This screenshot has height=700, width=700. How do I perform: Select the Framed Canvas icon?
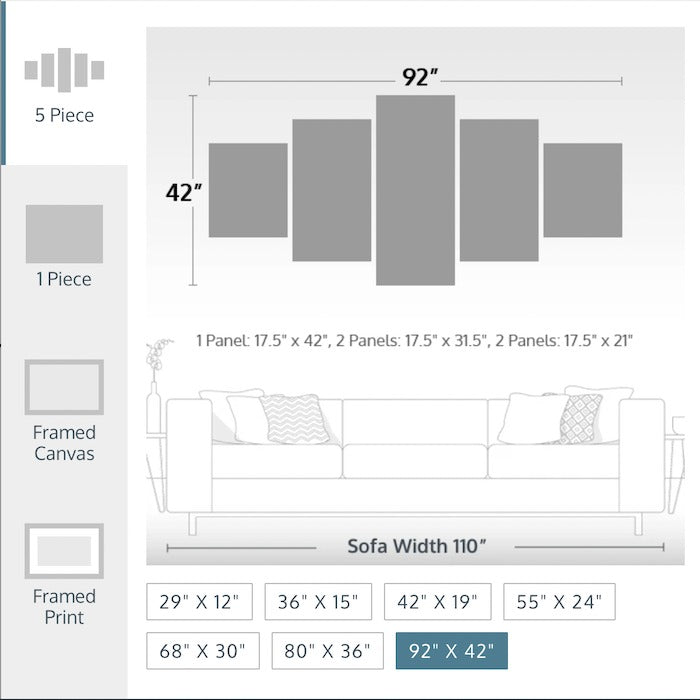click(64, 387)
